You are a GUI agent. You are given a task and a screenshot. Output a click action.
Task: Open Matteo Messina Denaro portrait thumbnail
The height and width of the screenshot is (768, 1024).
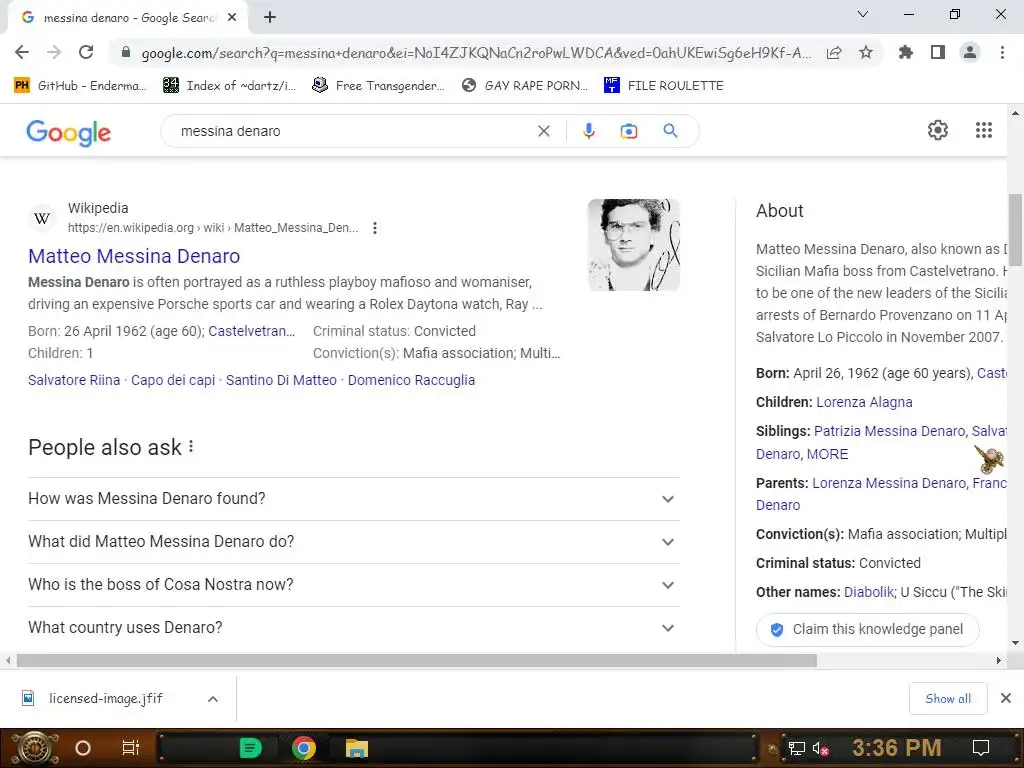point(633,245)
